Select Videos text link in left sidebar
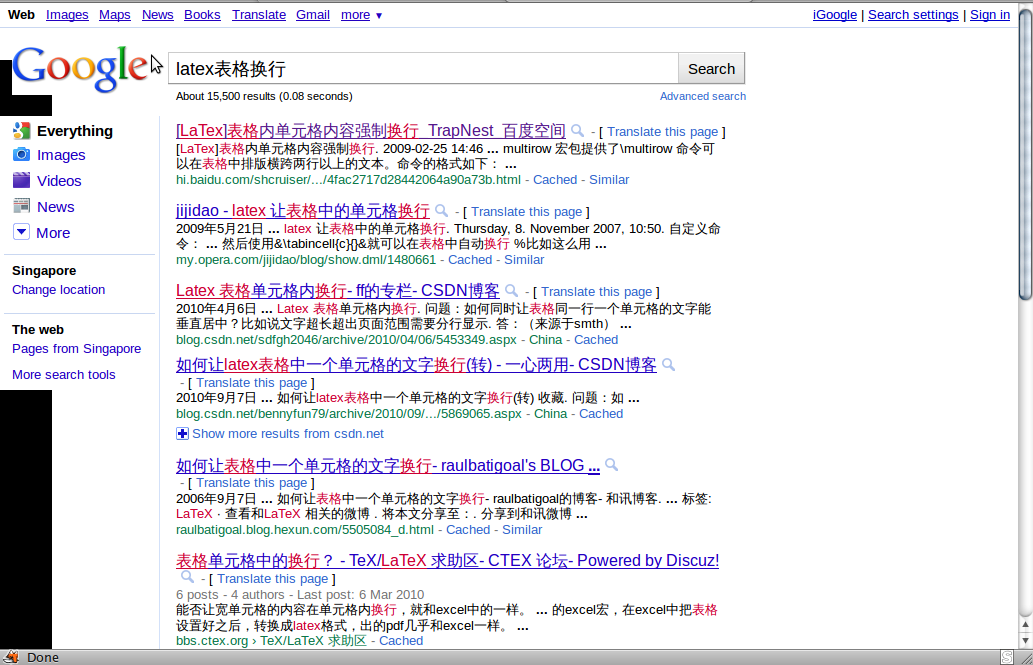 (59, 181)
